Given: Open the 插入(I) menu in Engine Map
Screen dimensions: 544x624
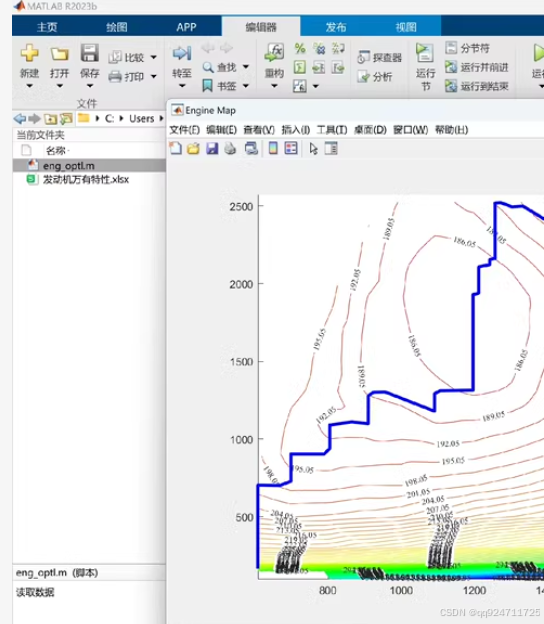Looking at the screenshot, I should (x=295, y=130).
